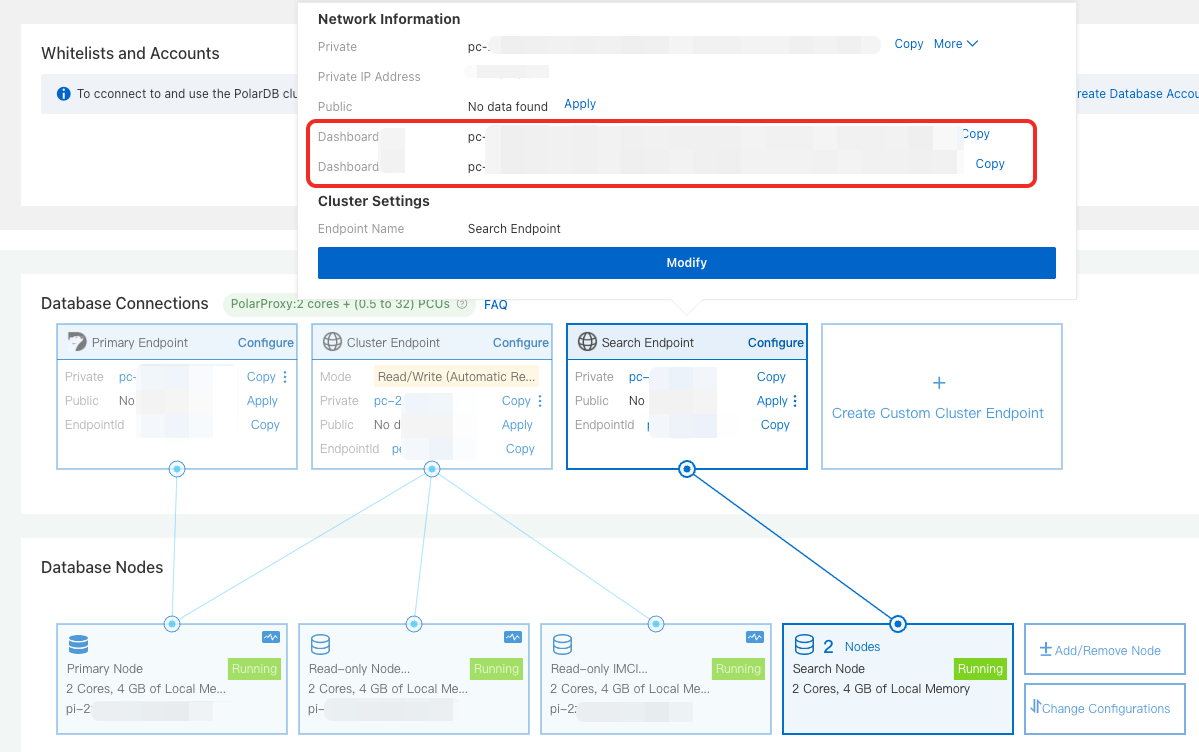Click the Search Node '2 Cores, 4 GB of Local Memory' text
Screen dimensions: 1199x752
click(881, 689)
